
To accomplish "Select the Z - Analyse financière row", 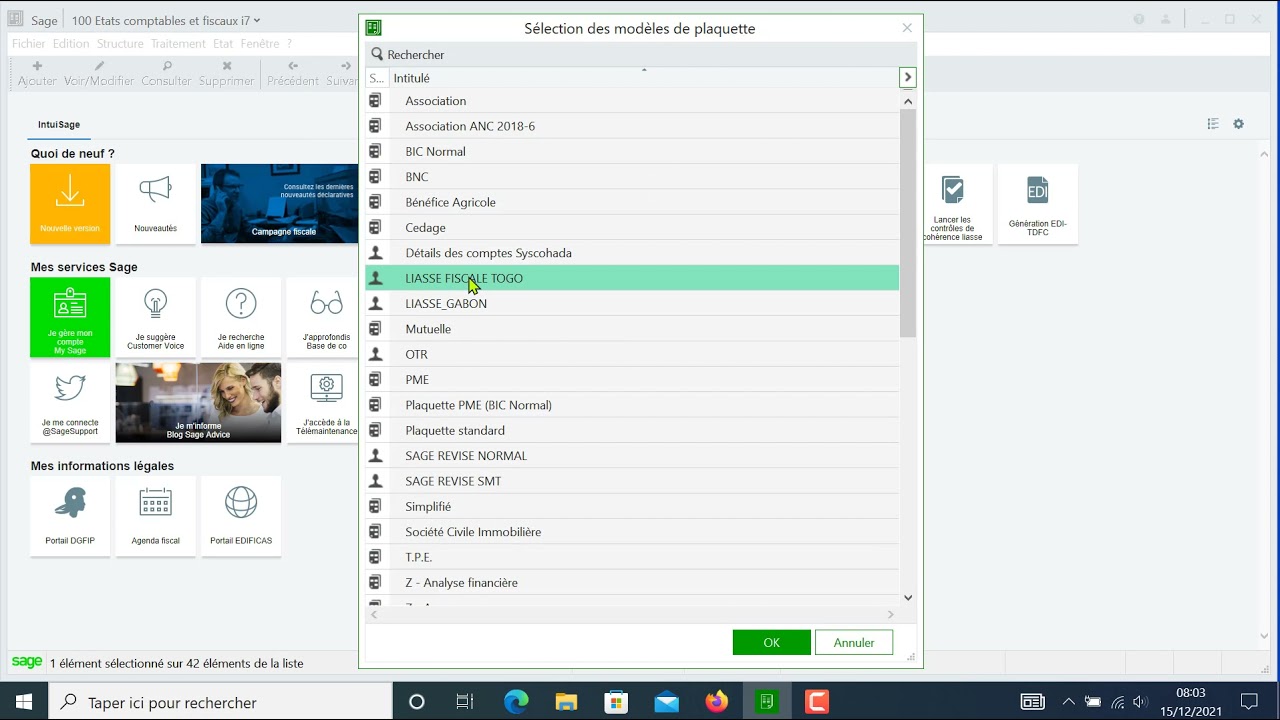I will click(632, 583).
